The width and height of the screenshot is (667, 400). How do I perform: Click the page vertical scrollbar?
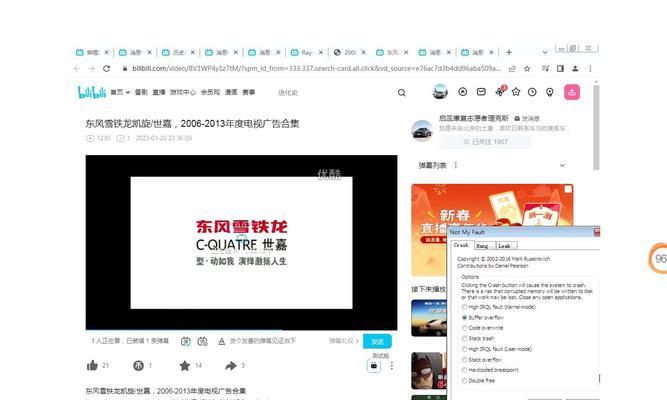pyautogui.click(x=596, y=128)
